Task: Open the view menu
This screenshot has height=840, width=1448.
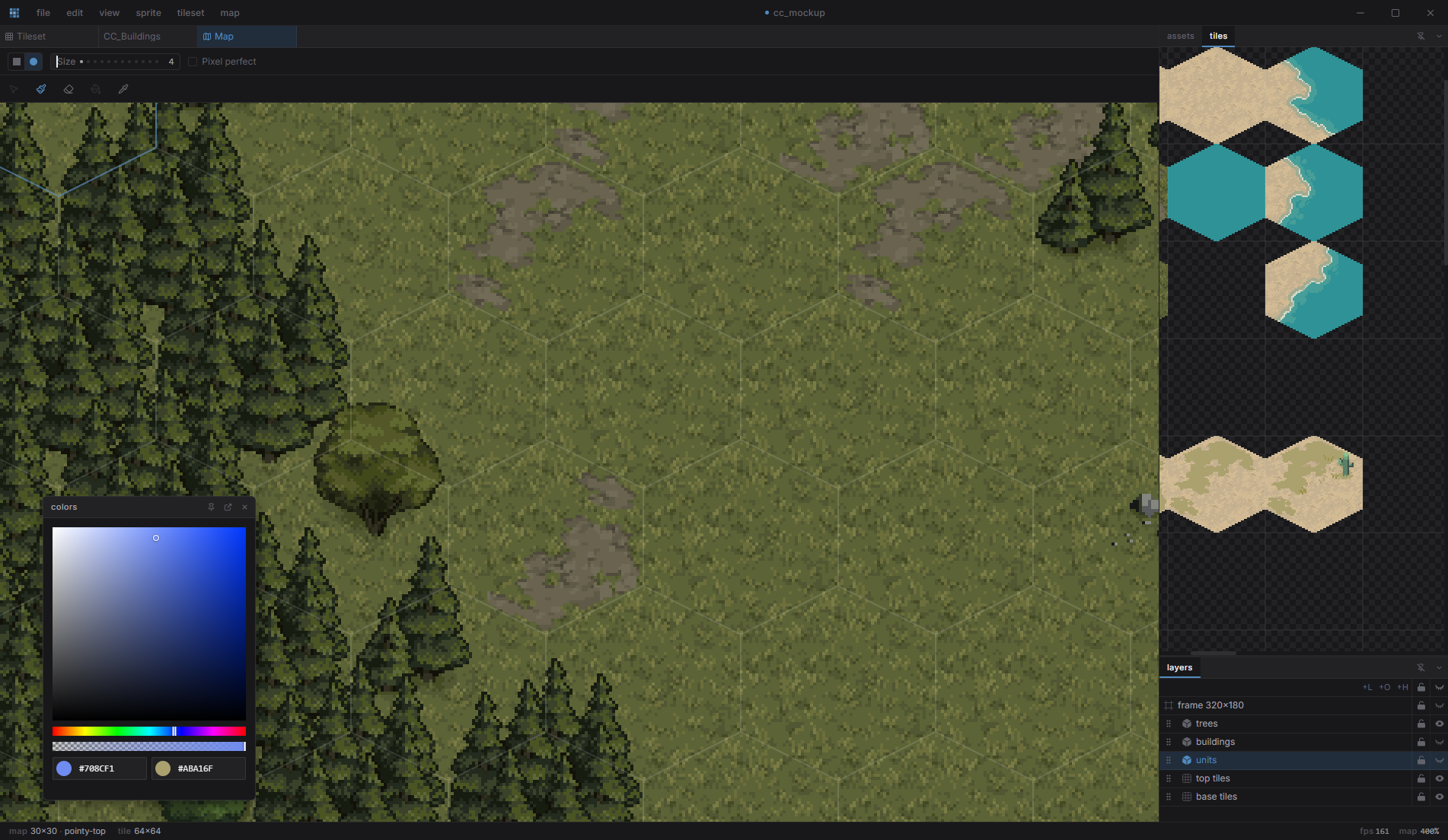Action: [110, 13]
